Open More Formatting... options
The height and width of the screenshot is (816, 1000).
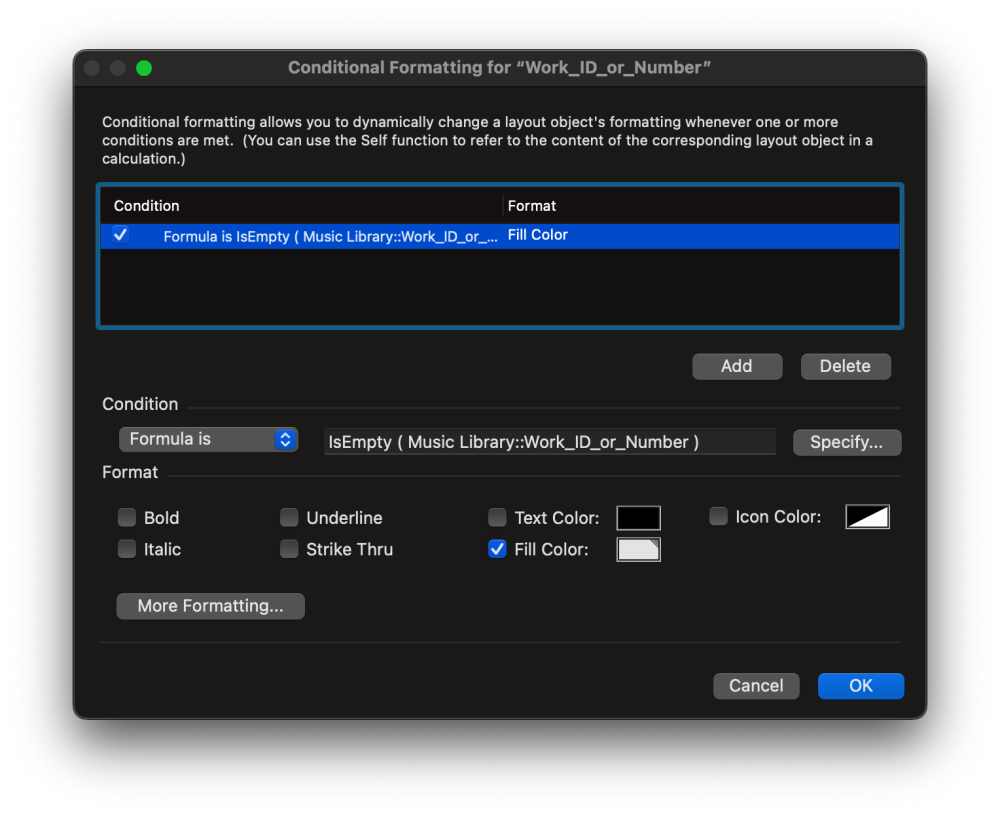point(210,606)
